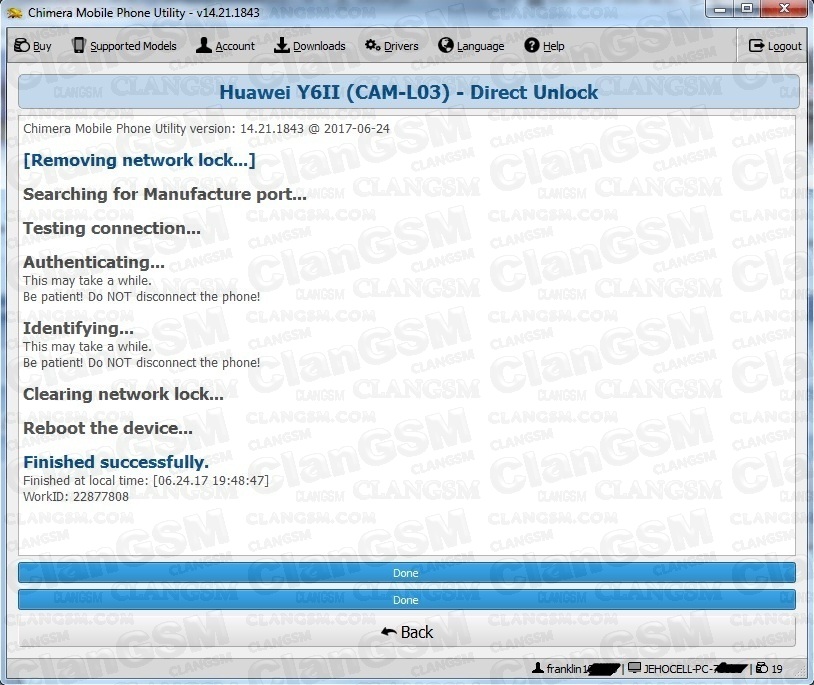This screenshot has width=814, height=685.
Task: Click the lower Done progress bar
Action: coord(406,600)
